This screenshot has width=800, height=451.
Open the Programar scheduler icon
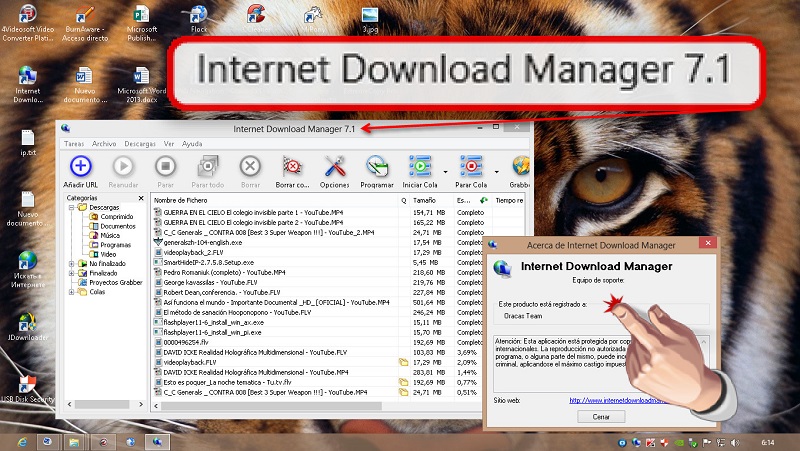tap(377, 166)
